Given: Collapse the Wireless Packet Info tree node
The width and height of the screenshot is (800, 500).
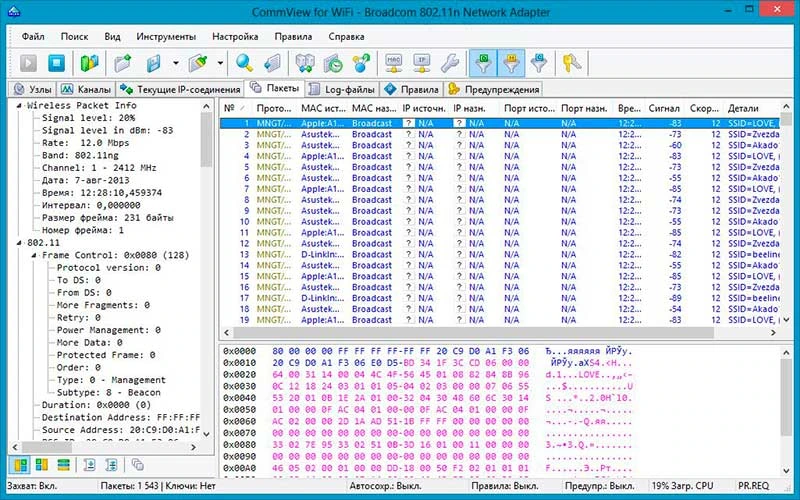Looking at the screenshot, I should 19,106.
